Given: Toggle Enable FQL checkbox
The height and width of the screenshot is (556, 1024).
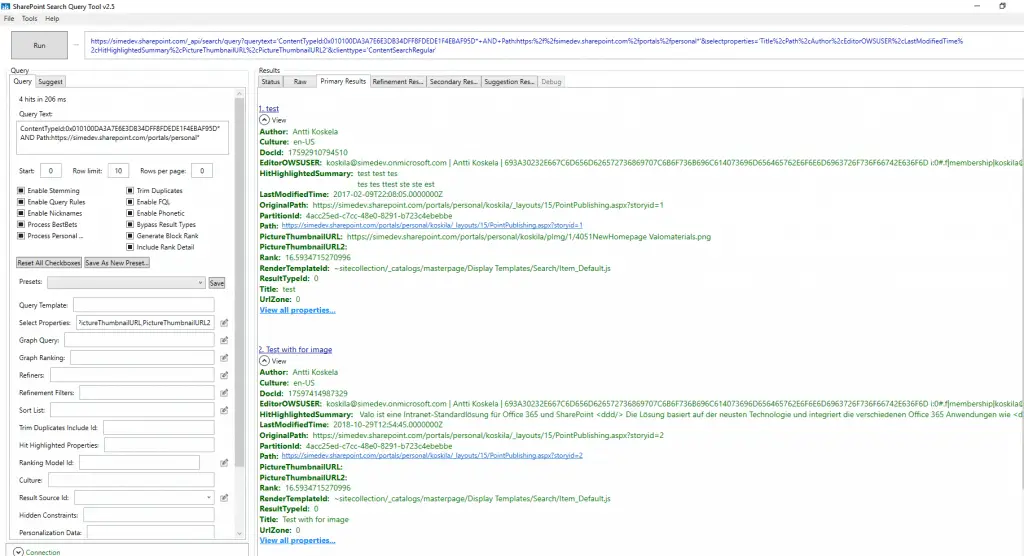Looking at the screenshot, I should [x=130, y=202].
